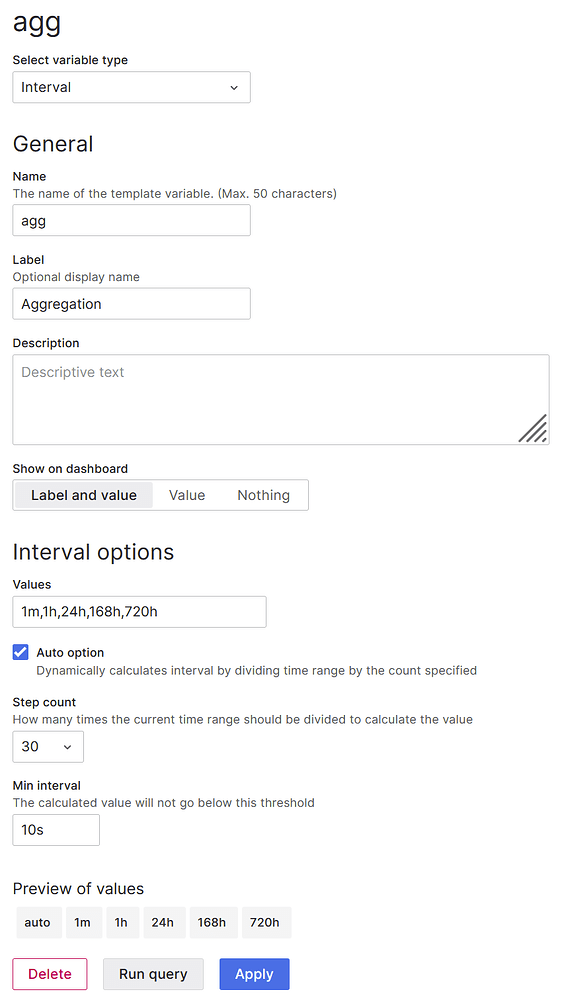Image resolution: width=564 pixels, height=1000 pixels.
Task: Apply the variable changes
Action: [254, 974]
